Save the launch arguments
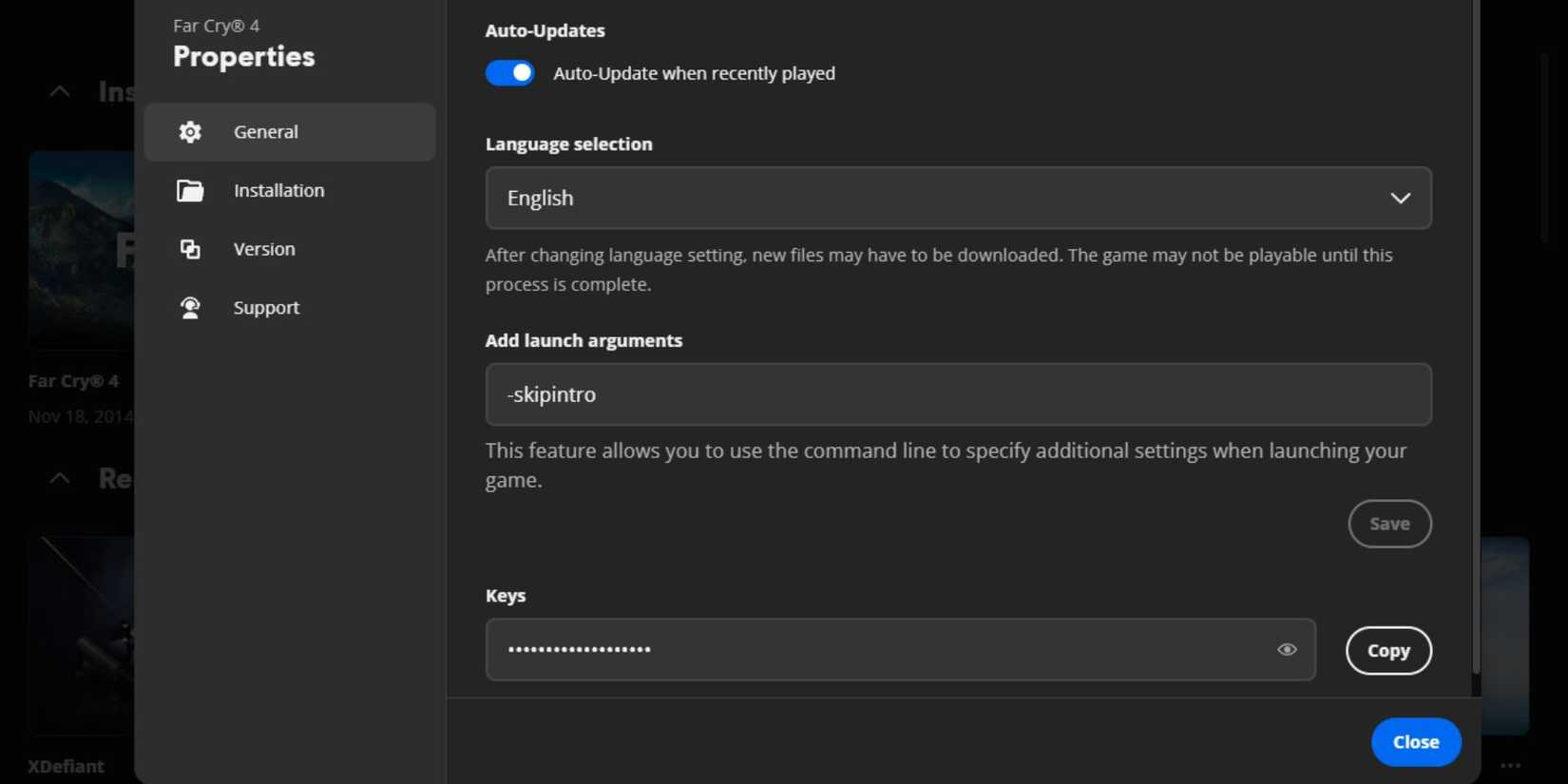 tap(1389, 524)
